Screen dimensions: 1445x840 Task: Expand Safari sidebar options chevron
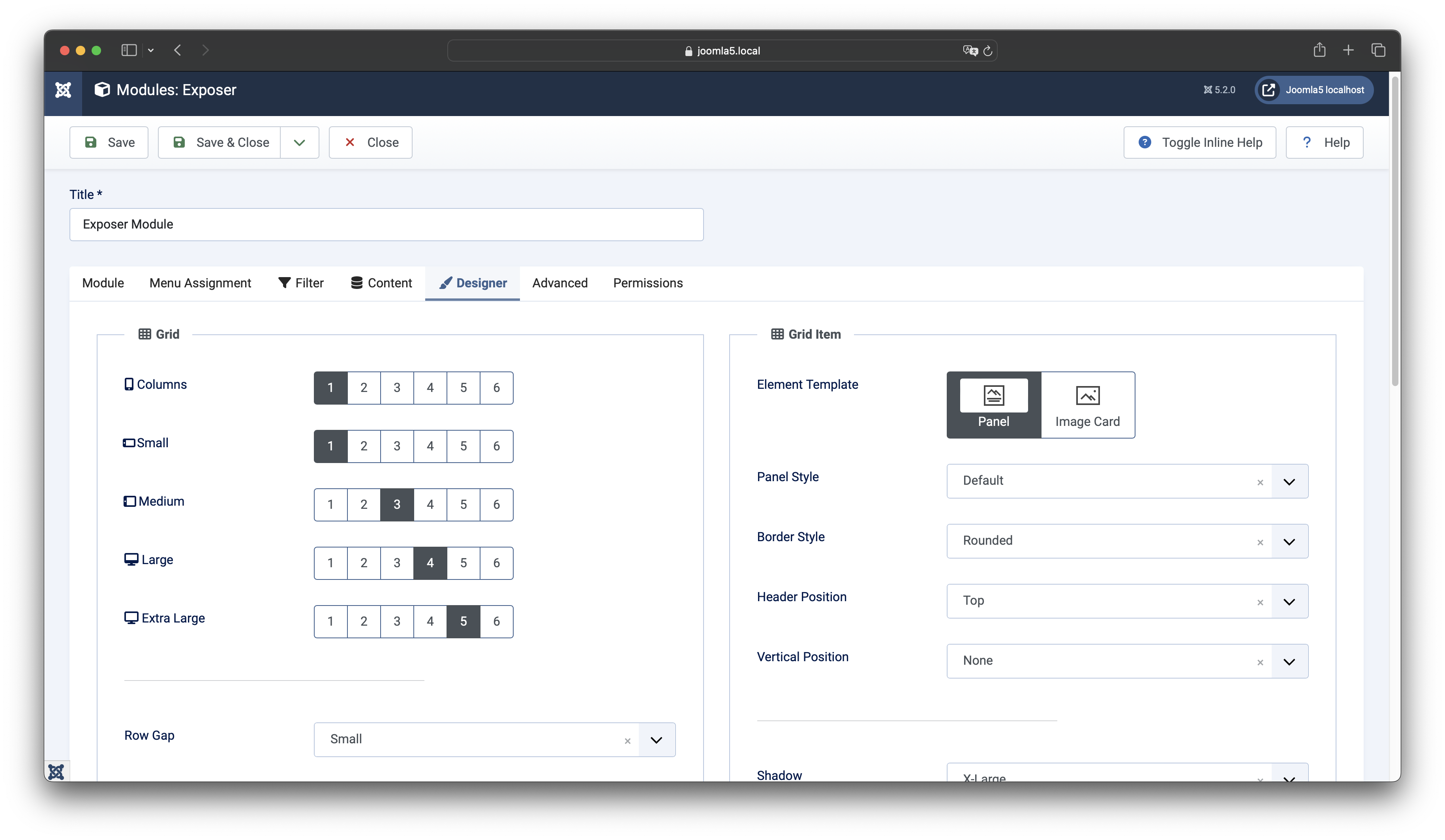[x=151, y=51]
